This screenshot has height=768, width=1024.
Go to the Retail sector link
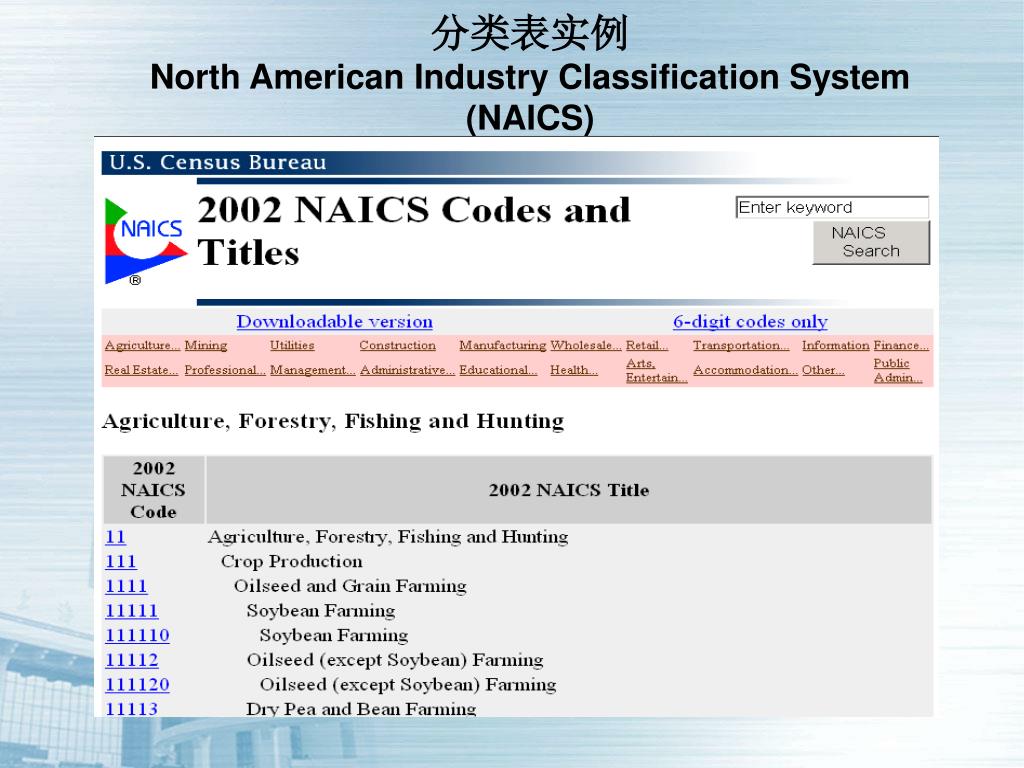click(x=647, y=345)
